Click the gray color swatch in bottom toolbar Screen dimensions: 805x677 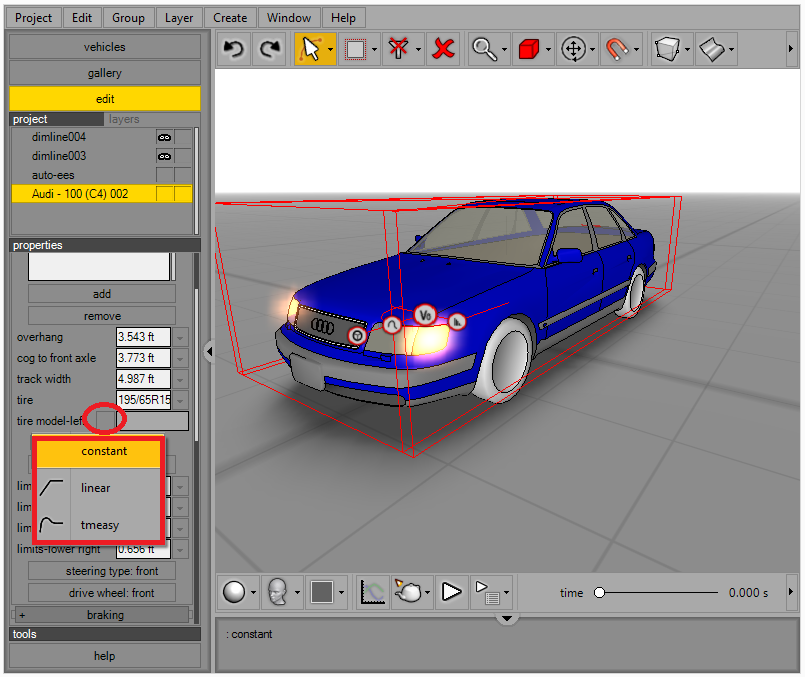(321, 592)
